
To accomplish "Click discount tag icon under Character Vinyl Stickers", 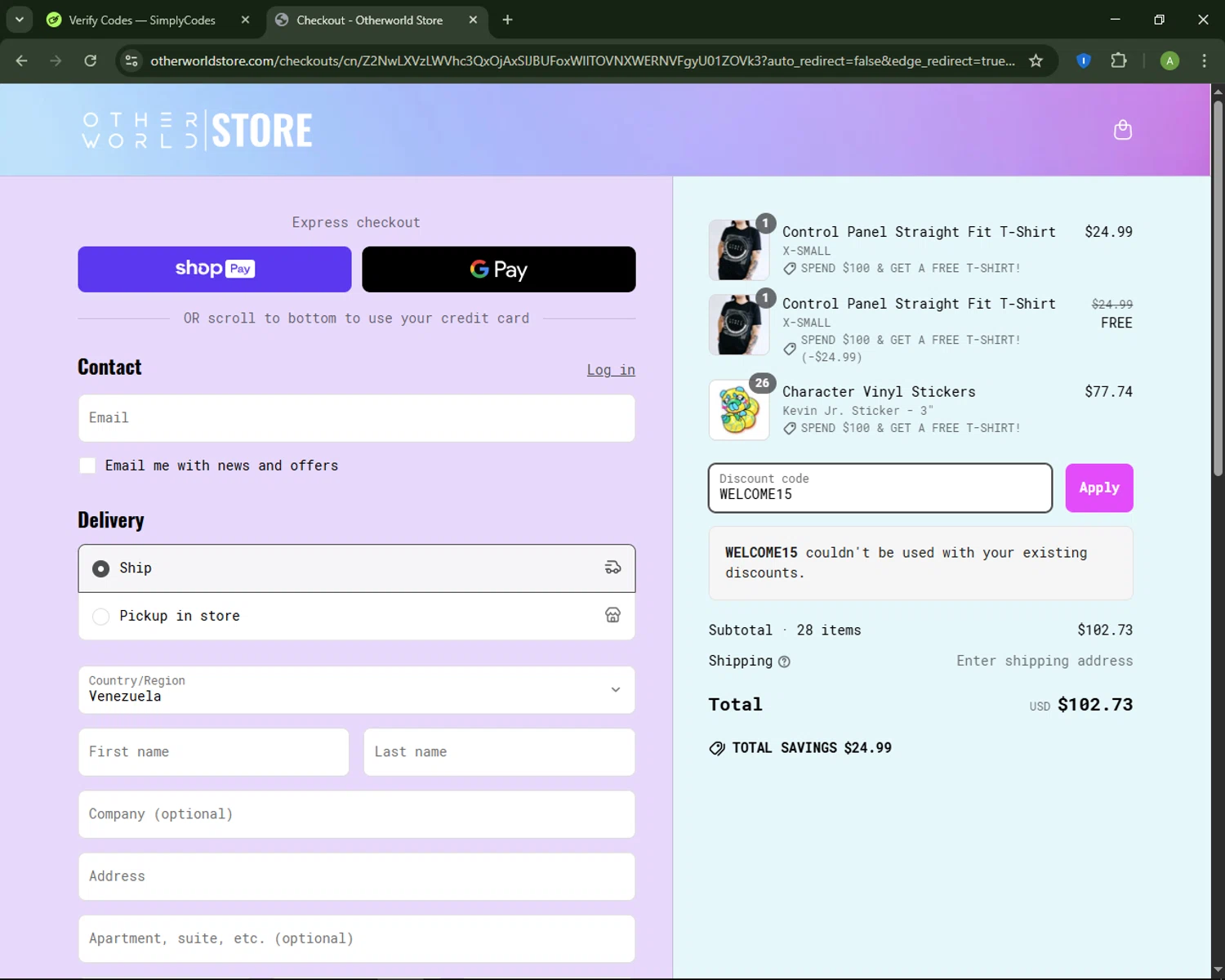I will coord(790,429).
